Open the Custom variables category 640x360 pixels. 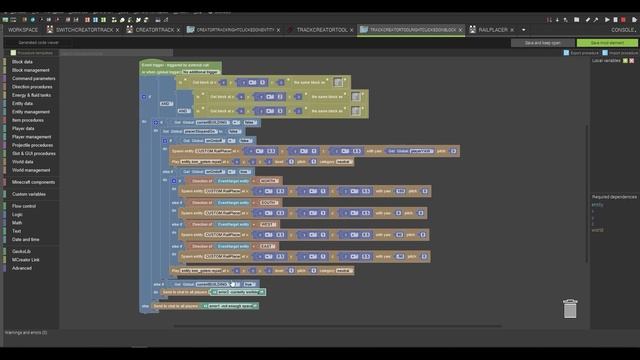point(29,194)
